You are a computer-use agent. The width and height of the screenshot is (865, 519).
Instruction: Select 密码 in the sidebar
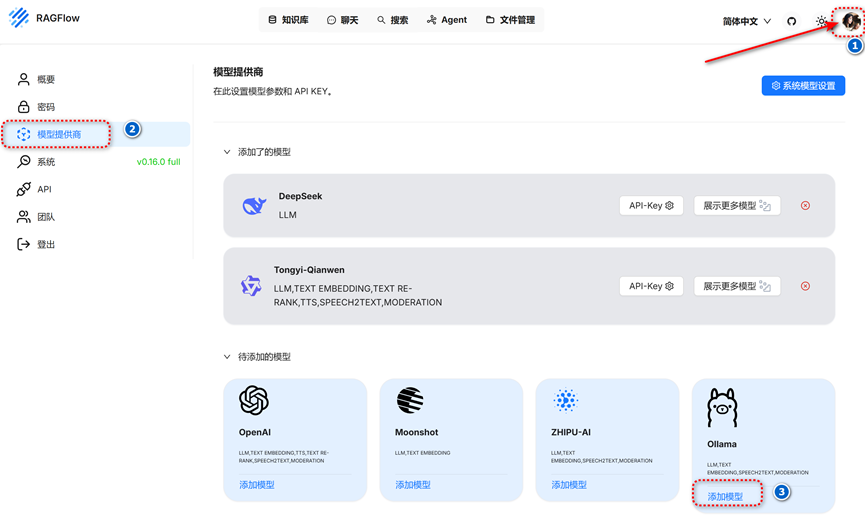point(96,107)
